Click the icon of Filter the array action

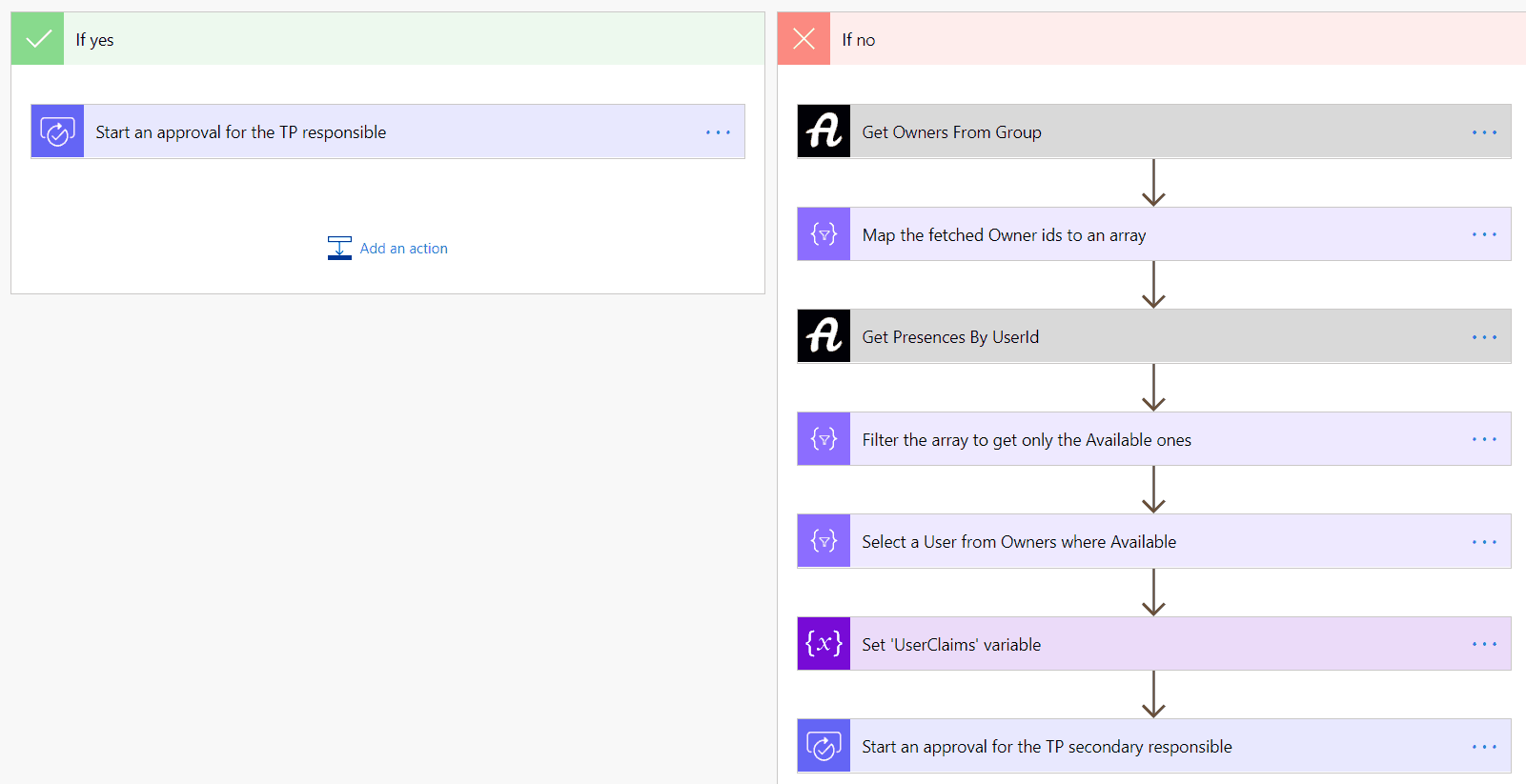coord(824,439)
